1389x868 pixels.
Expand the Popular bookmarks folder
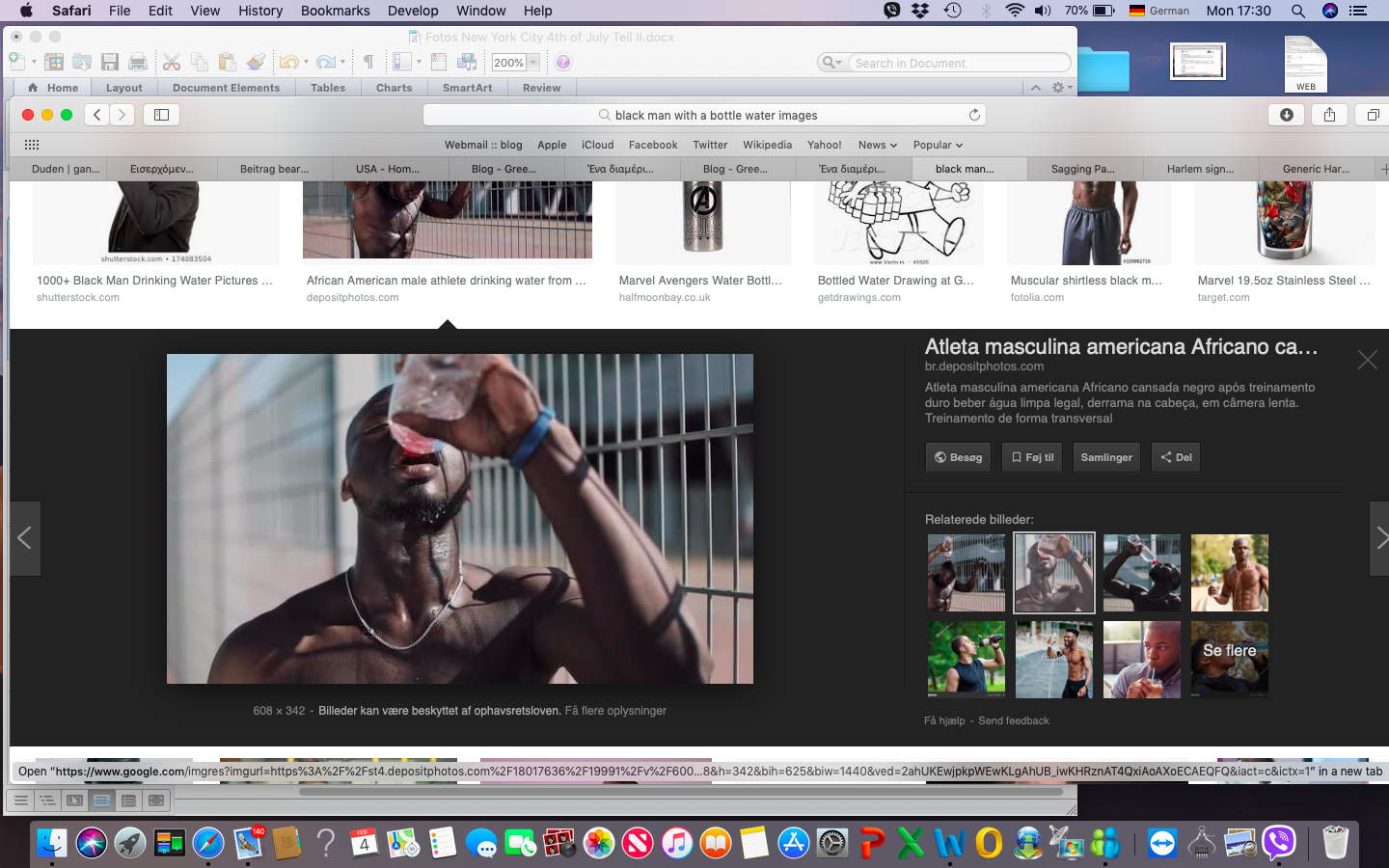point(938,145)
